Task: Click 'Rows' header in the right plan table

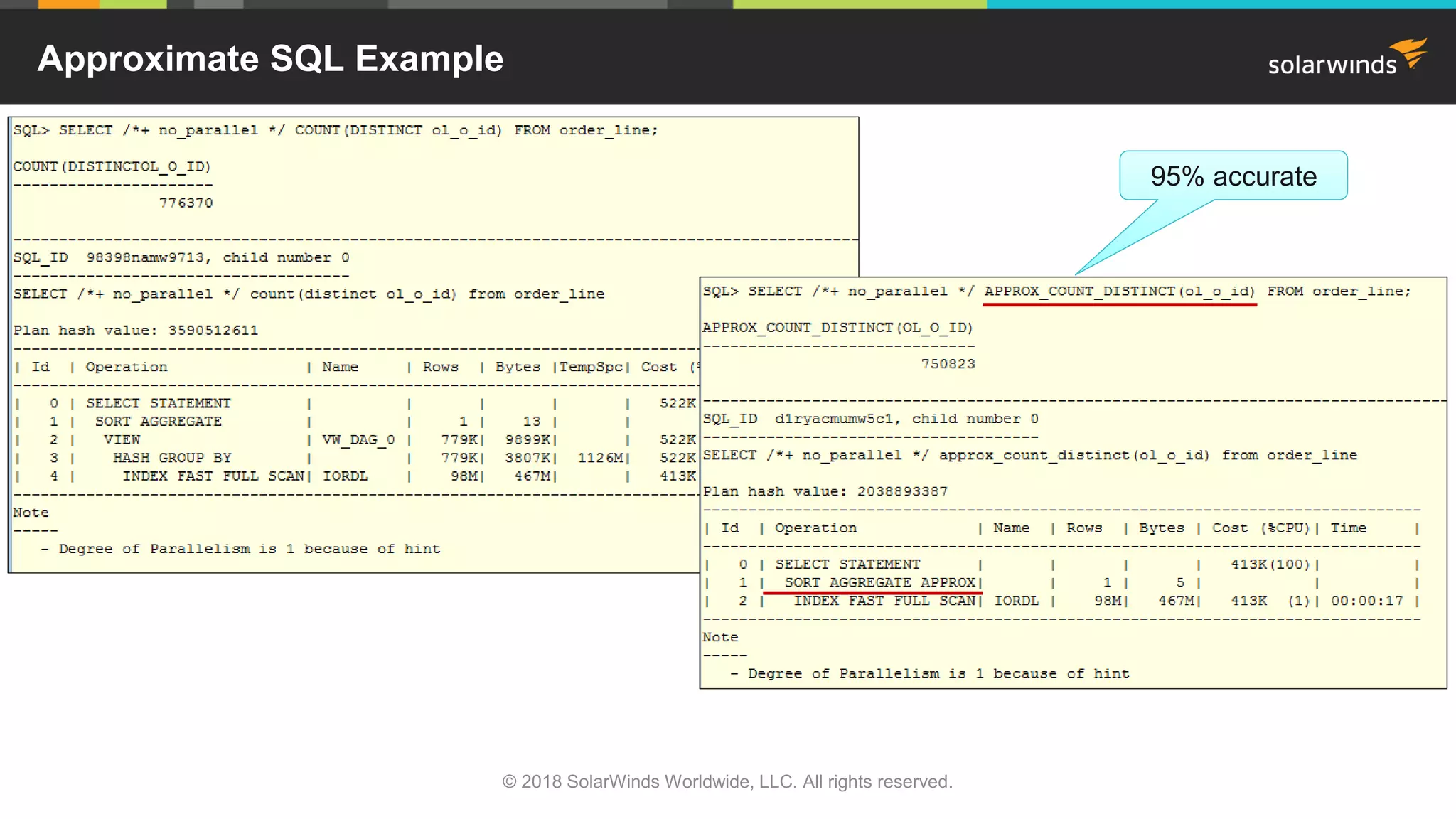Action: (1084, 528)
